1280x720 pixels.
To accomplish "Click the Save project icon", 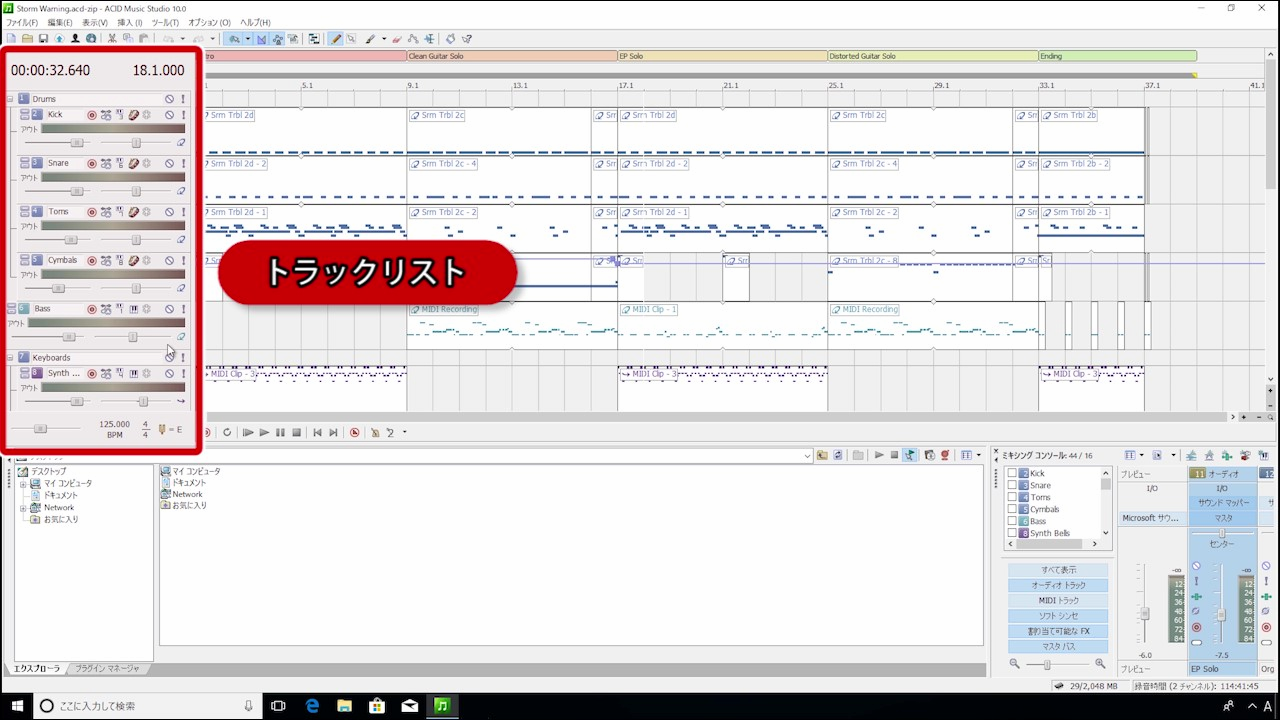I will click(43, 39).
